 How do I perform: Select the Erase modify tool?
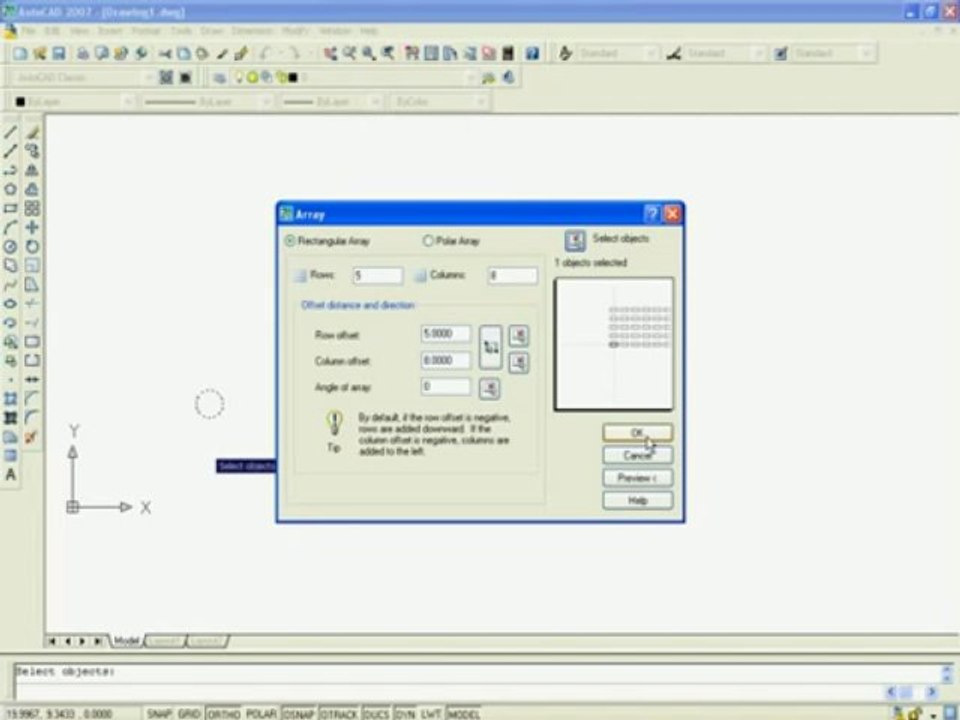pos(32,132)
